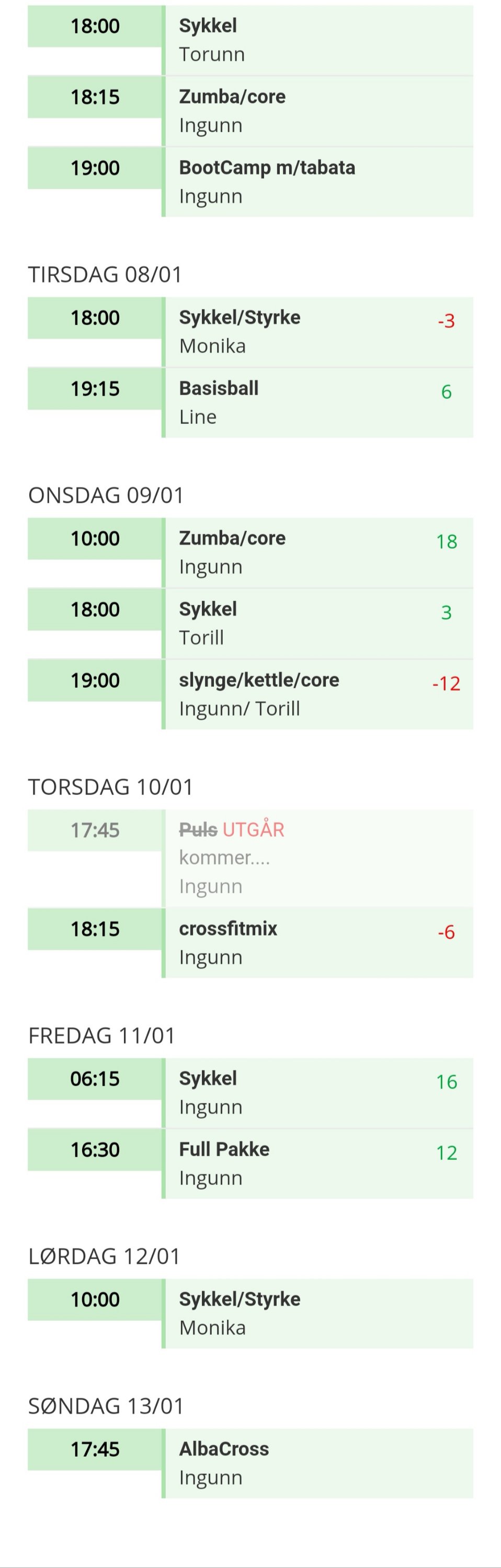Tap the 16:30 time slot on Friday
Screen dimensions: 501x1568
[95, 1150]
